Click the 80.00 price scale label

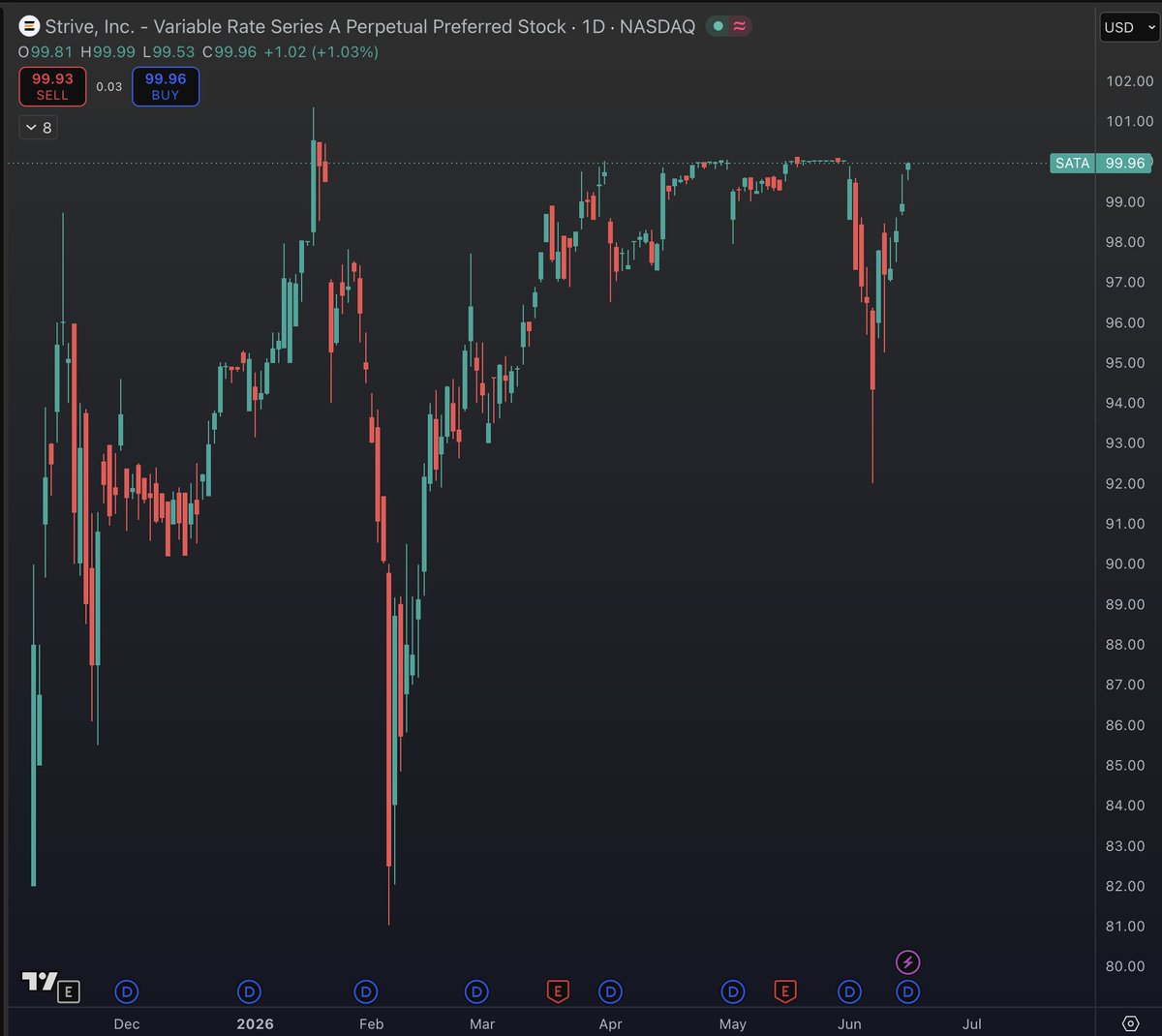point(1125,966)
